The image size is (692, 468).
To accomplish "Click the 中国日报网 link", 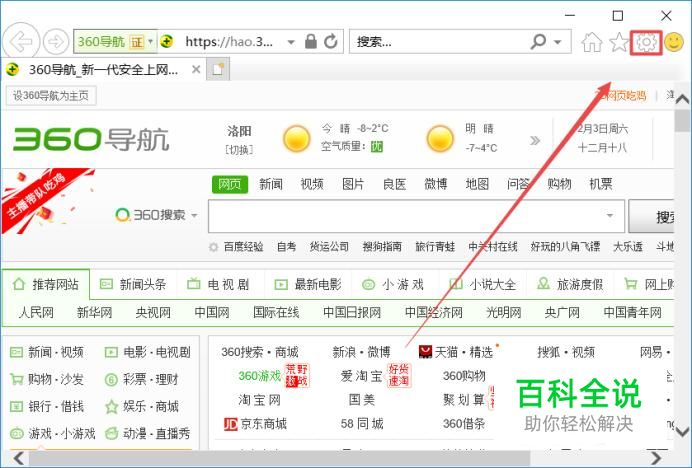I will pyautogui.click(x=352, y=313).
